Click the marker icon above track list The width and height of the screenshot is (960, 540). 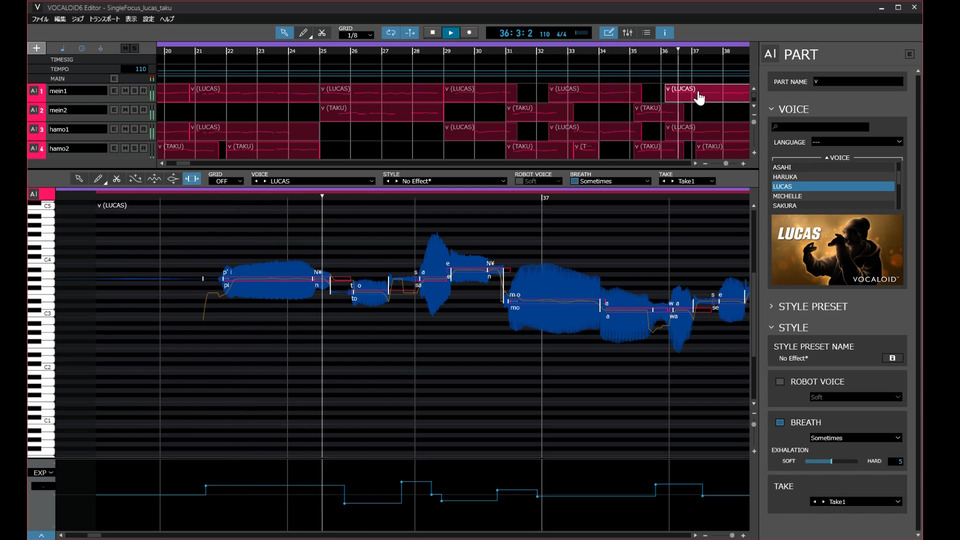pyautogui.click(x=100, y=48)
